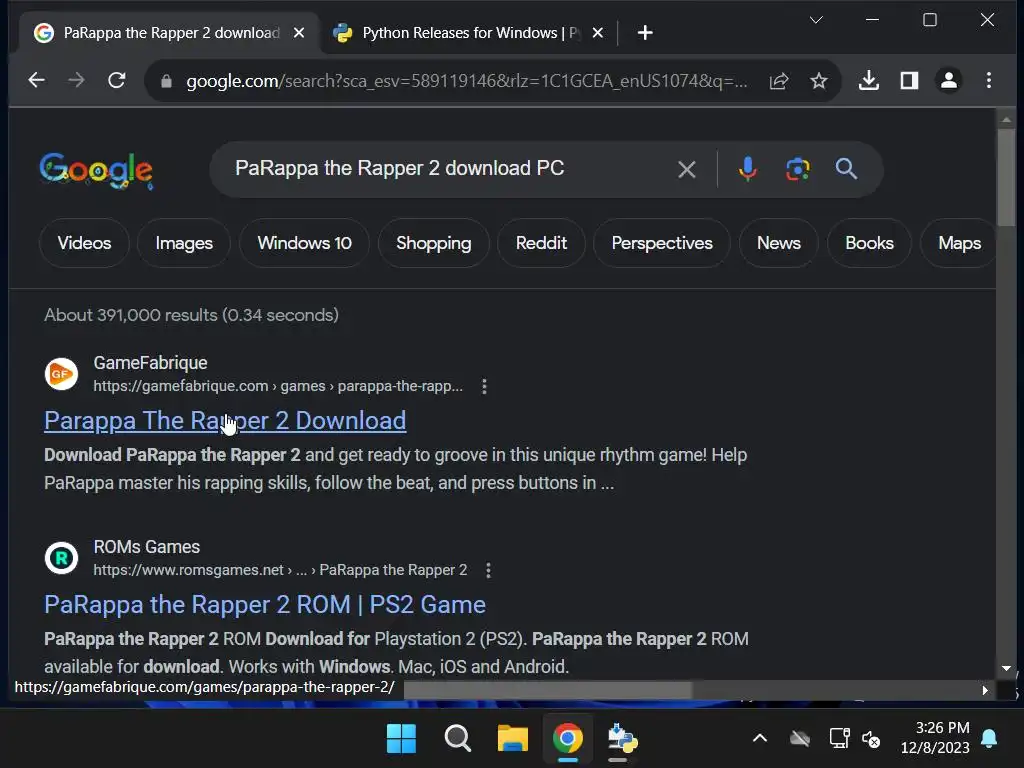Click the forward navigation arrow
Image resolution: width=1024 pixels, height=768 pixels.
coord(76,80)
